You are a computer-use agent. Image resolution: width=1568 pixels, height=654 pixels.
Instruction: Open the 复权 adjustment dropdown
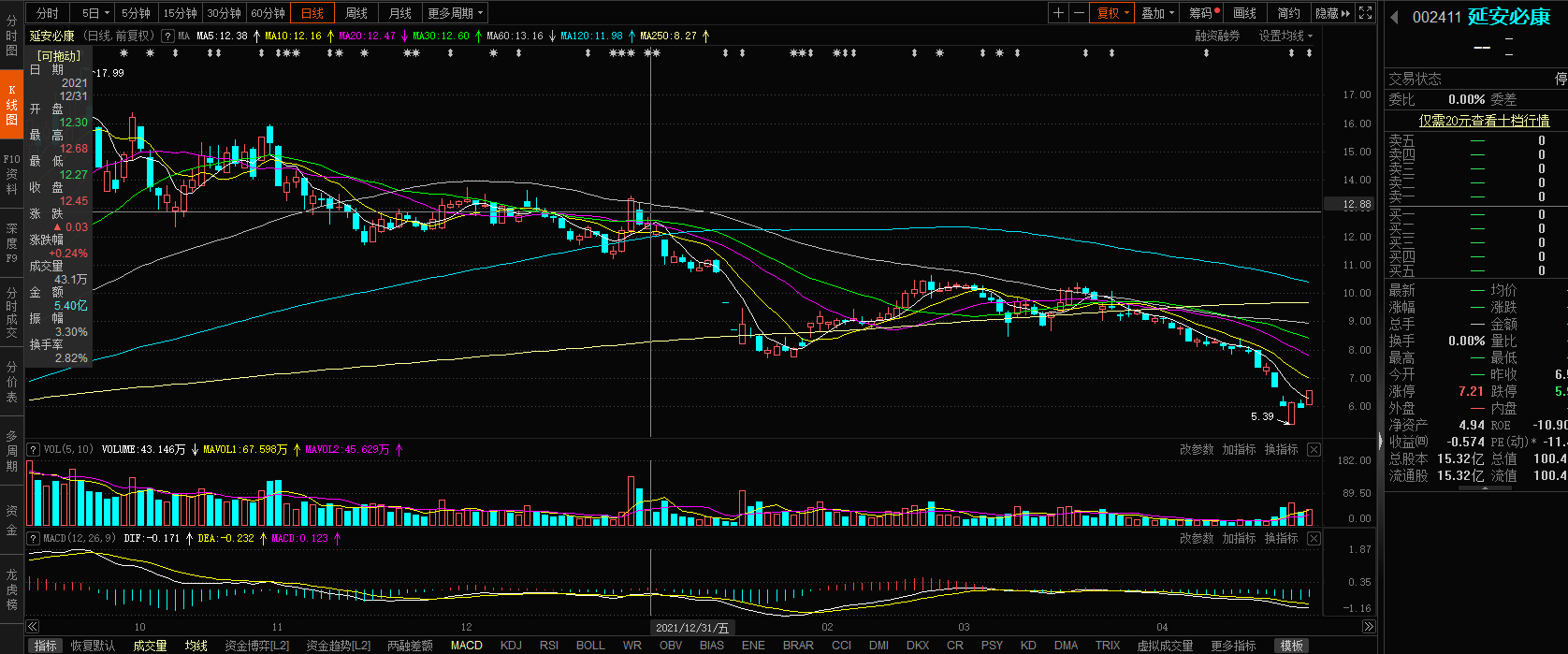[1112, 13]
